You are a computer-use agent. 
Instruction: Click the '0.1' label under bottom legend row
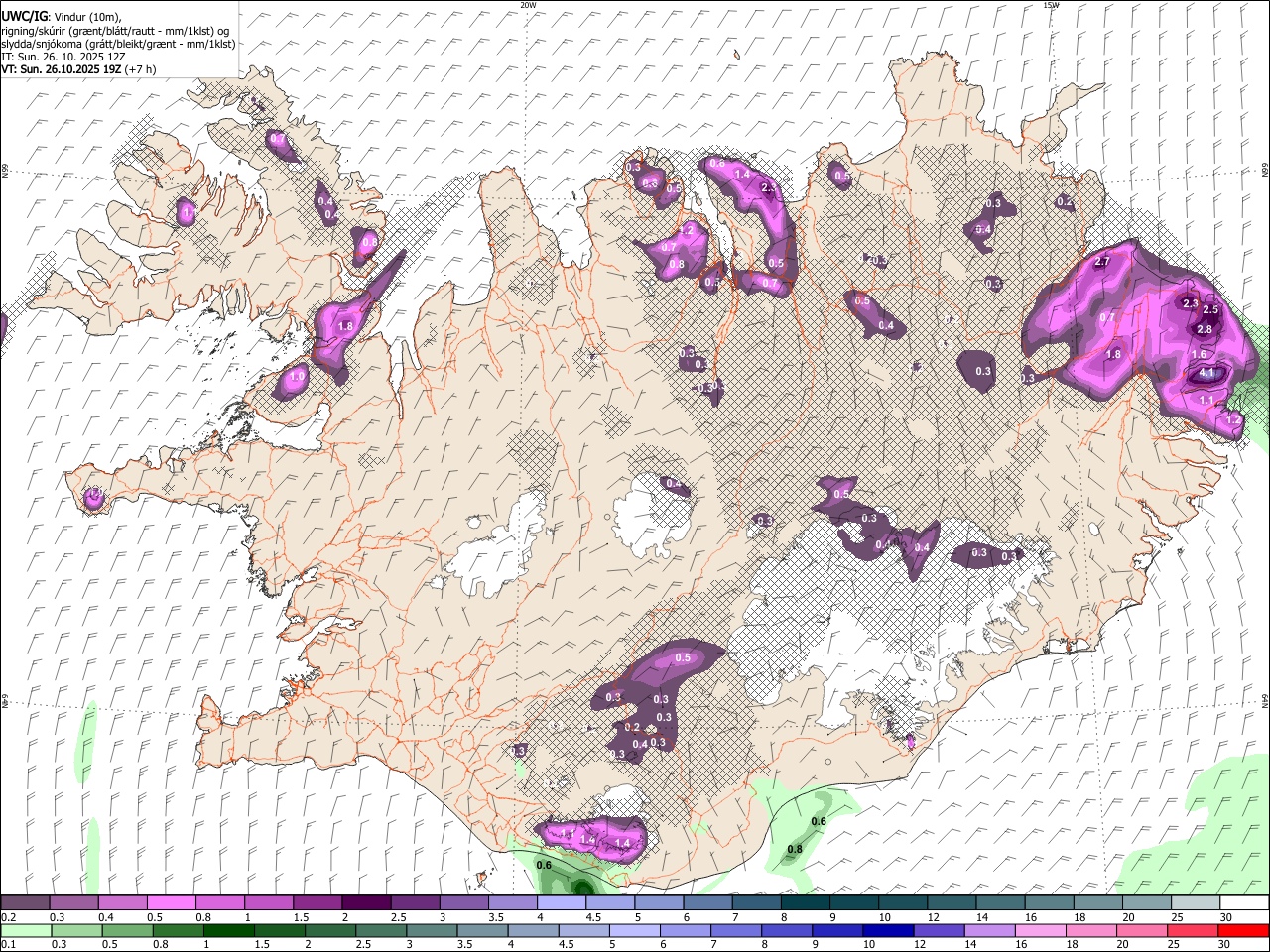coord(8,944)
